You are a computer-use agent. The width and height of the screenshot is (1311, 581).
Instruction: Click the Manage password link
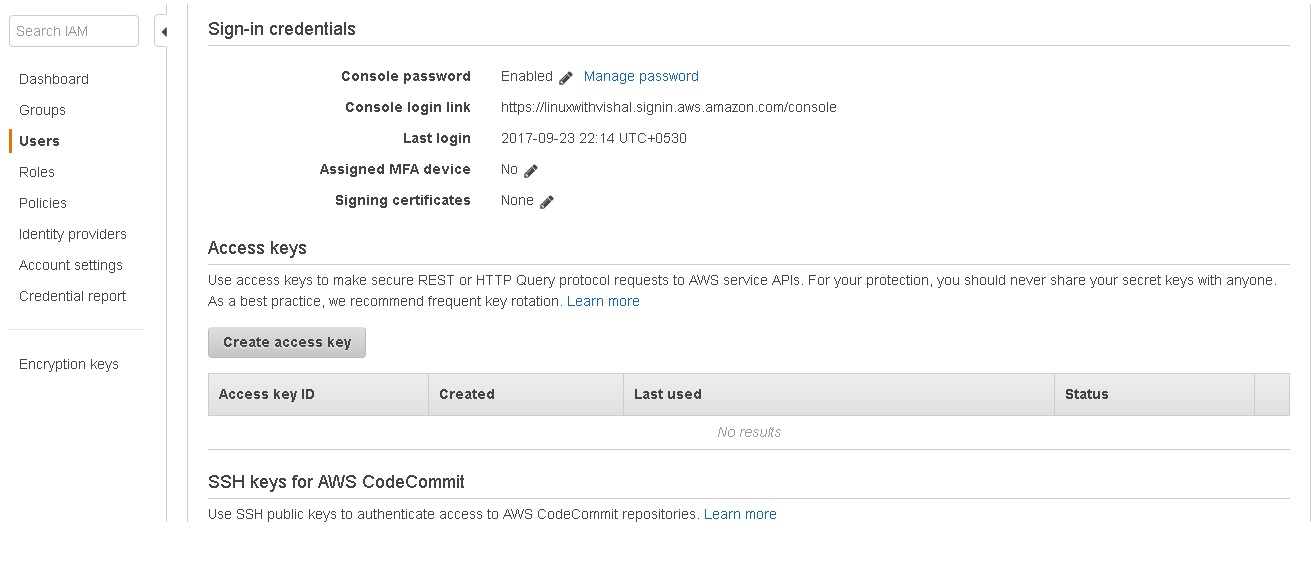[x=641, y=76]
